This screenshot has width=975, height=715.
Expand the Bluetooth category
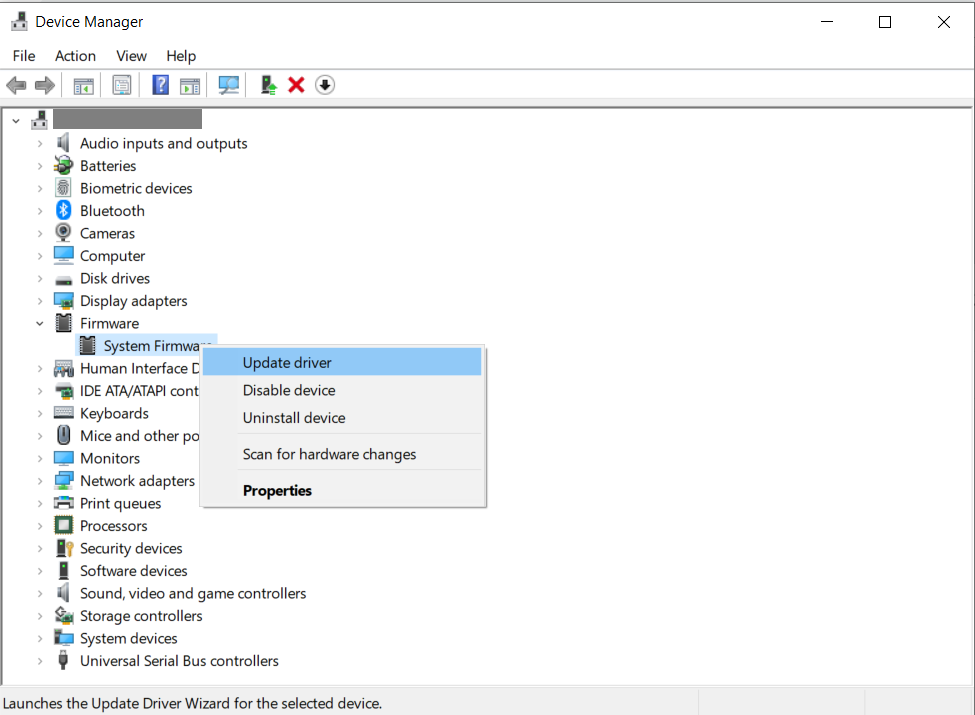pos(40,210)
